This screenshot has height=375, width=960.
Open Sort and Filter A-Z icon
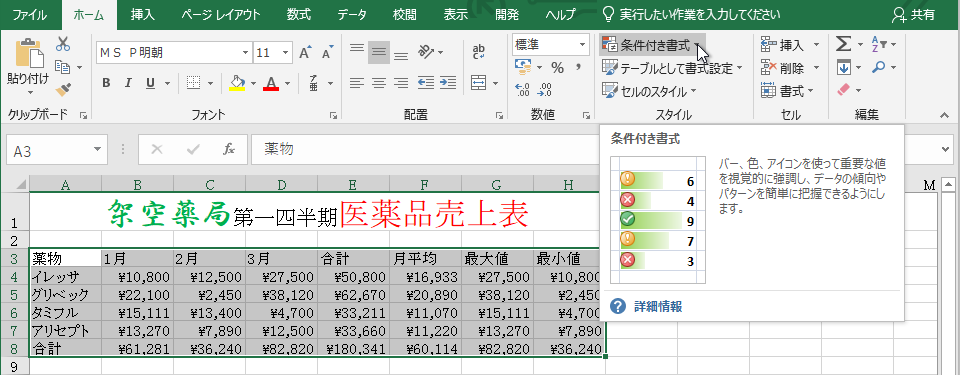pyautogui.click(x=879, y=44)
